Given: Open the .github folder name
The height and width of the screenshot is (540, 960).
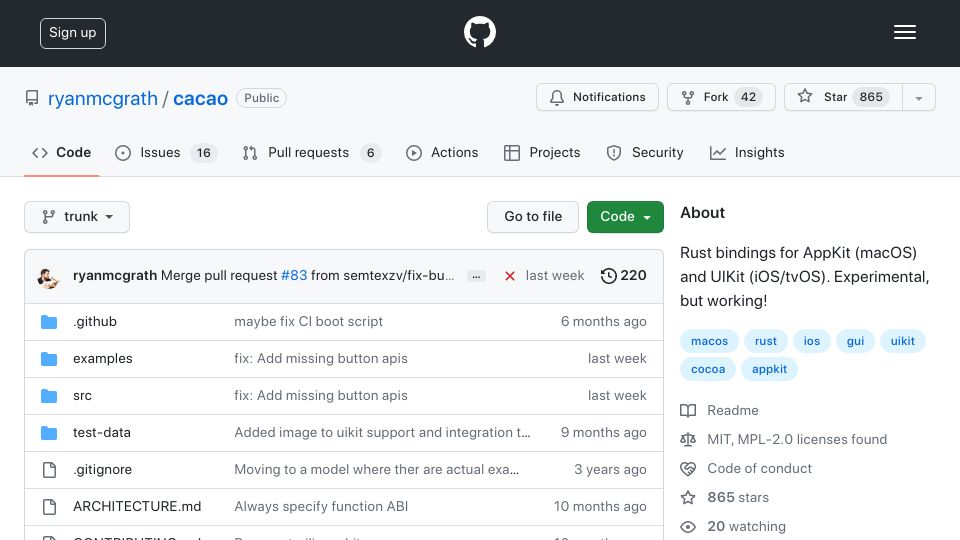Looking at the screenshot, I should click(x=95, y=321).
